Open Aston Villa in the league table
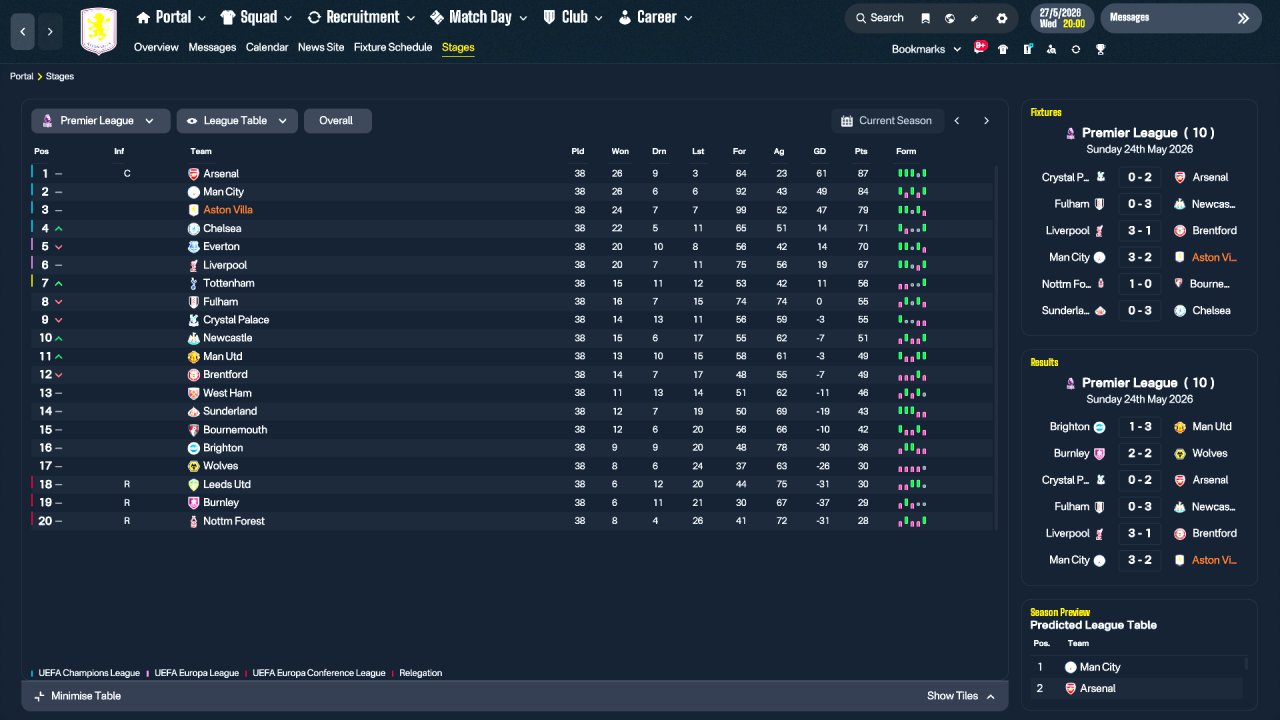 click(x=228, y=210)
